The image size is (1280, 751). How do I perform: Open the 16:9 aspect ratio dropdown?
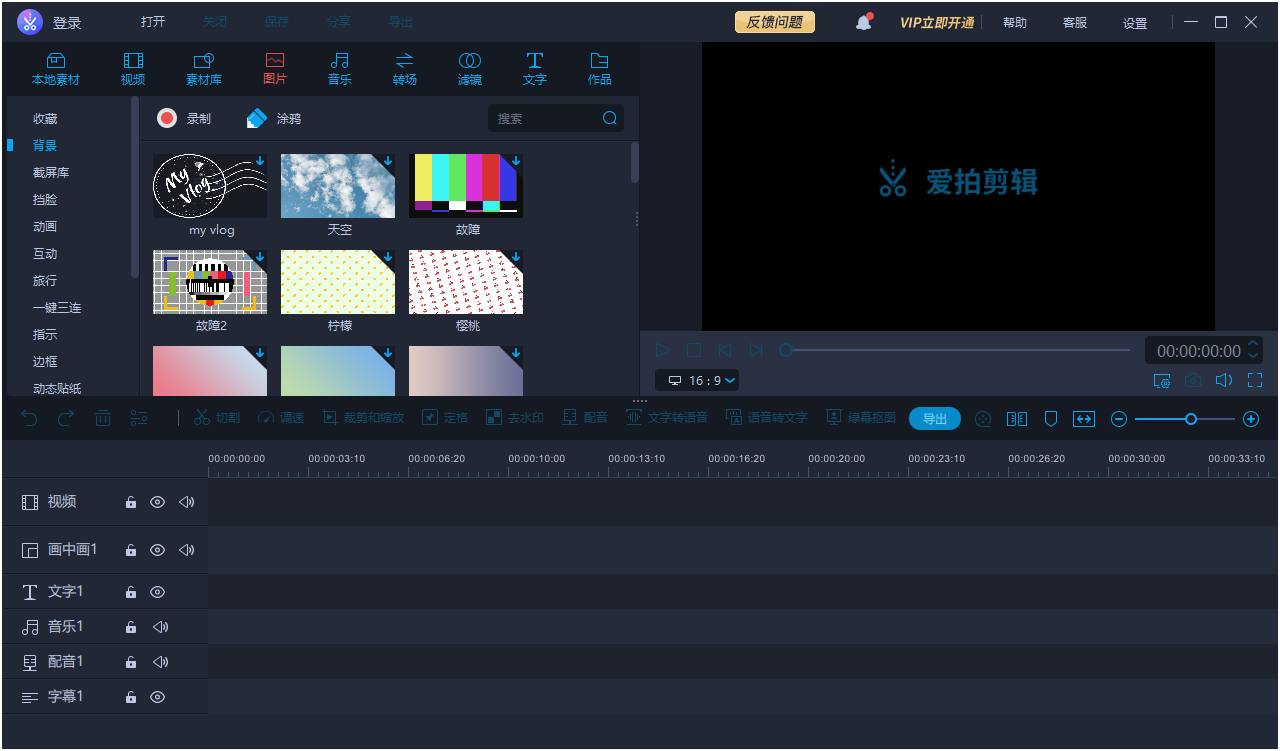pos(697,380)
